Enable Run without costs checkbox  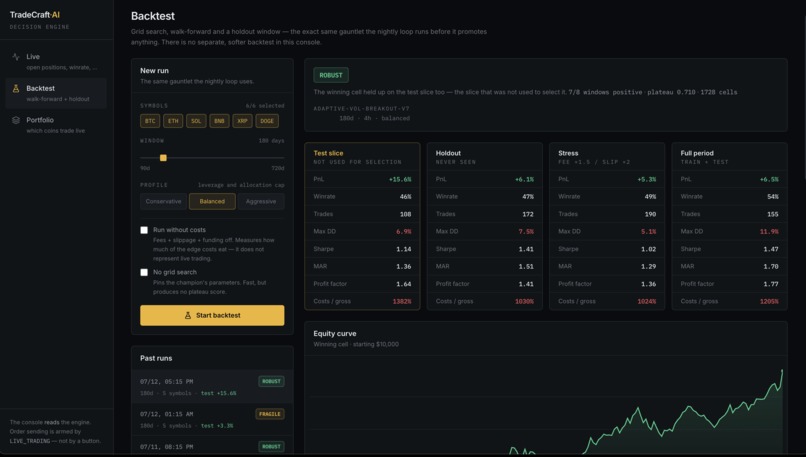point(144,230)
